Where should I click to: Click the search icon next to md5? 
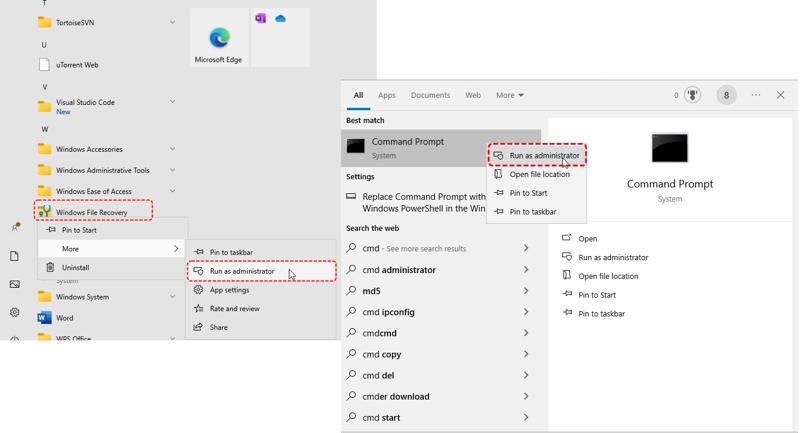(352, 290)
